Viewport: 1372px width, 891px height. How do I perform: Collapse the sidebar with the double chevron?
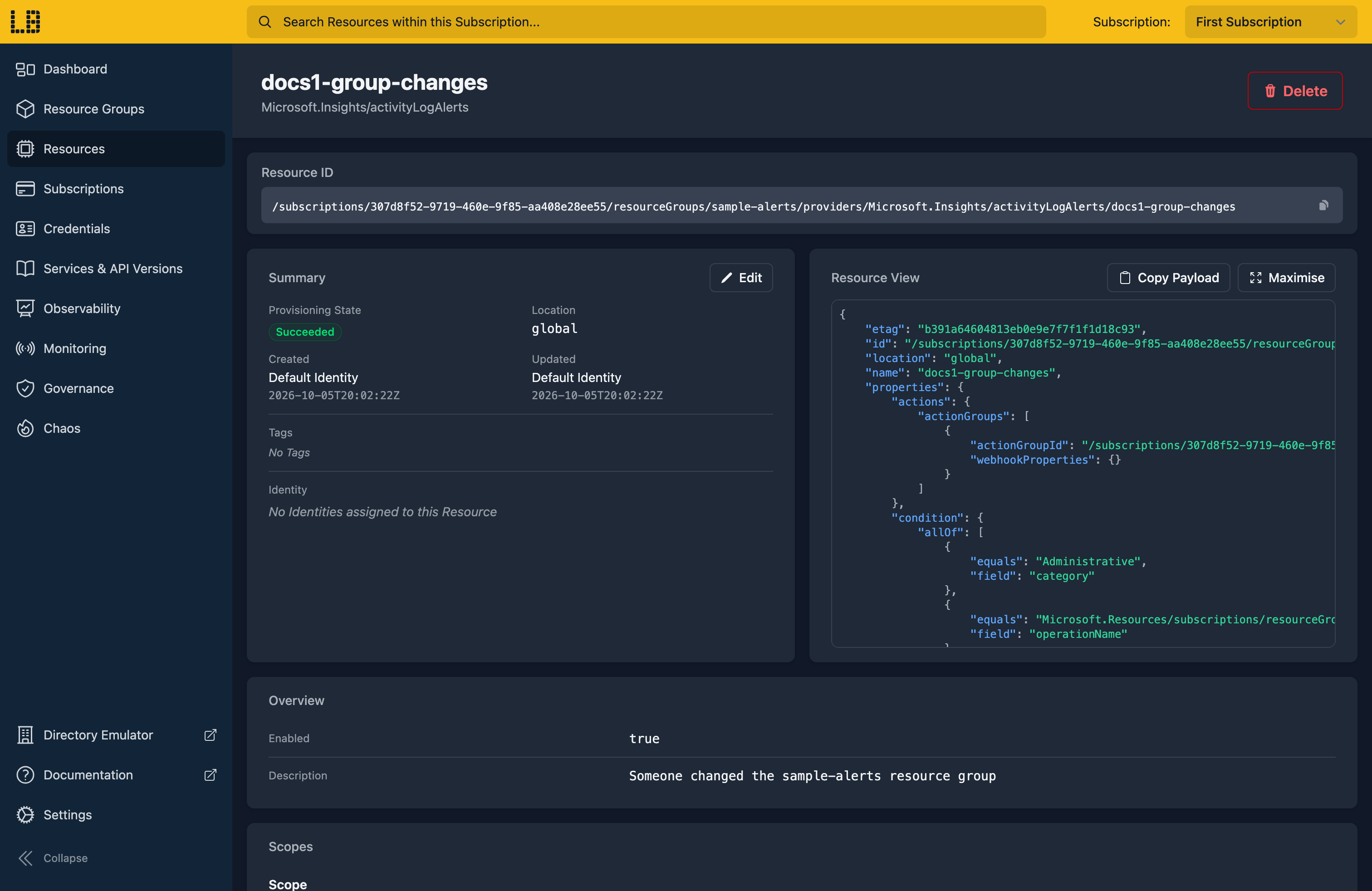(x=25, y=858)
